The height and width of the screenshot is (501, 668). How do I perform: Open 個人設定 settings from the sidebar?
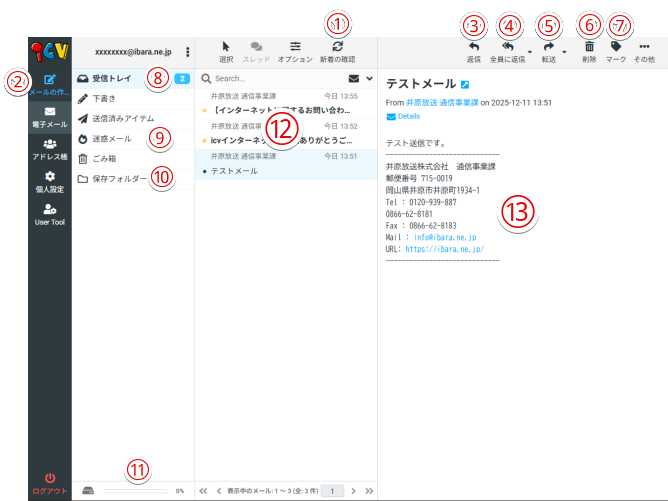click(x=50, y=181)
